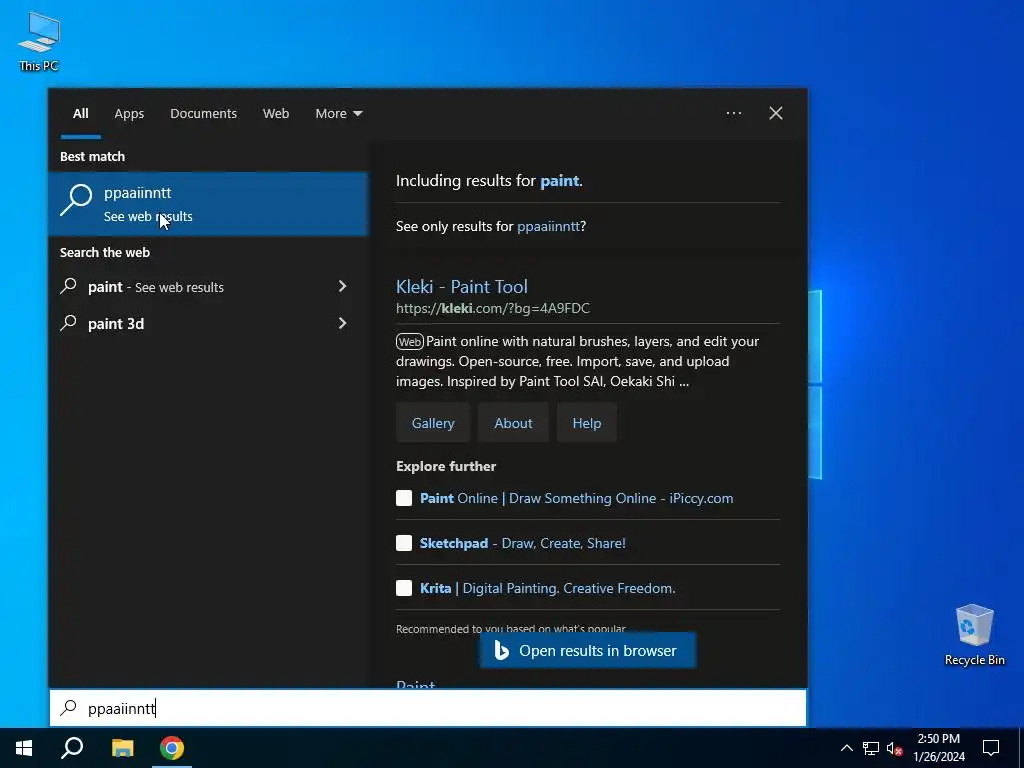Open This PC desktop icon
The width and height of the screenshot is (1024, 768).
coord(39,42)
